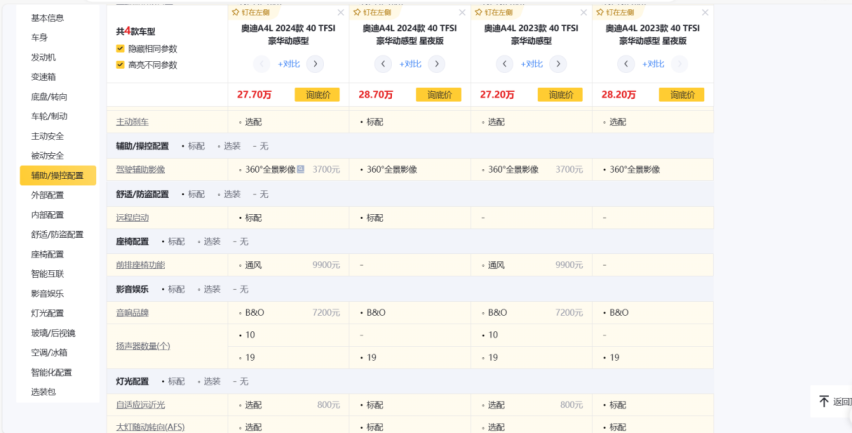
Task: Click +对比 under 2023款 豪华动感型
Action: [x=531, y=64]
